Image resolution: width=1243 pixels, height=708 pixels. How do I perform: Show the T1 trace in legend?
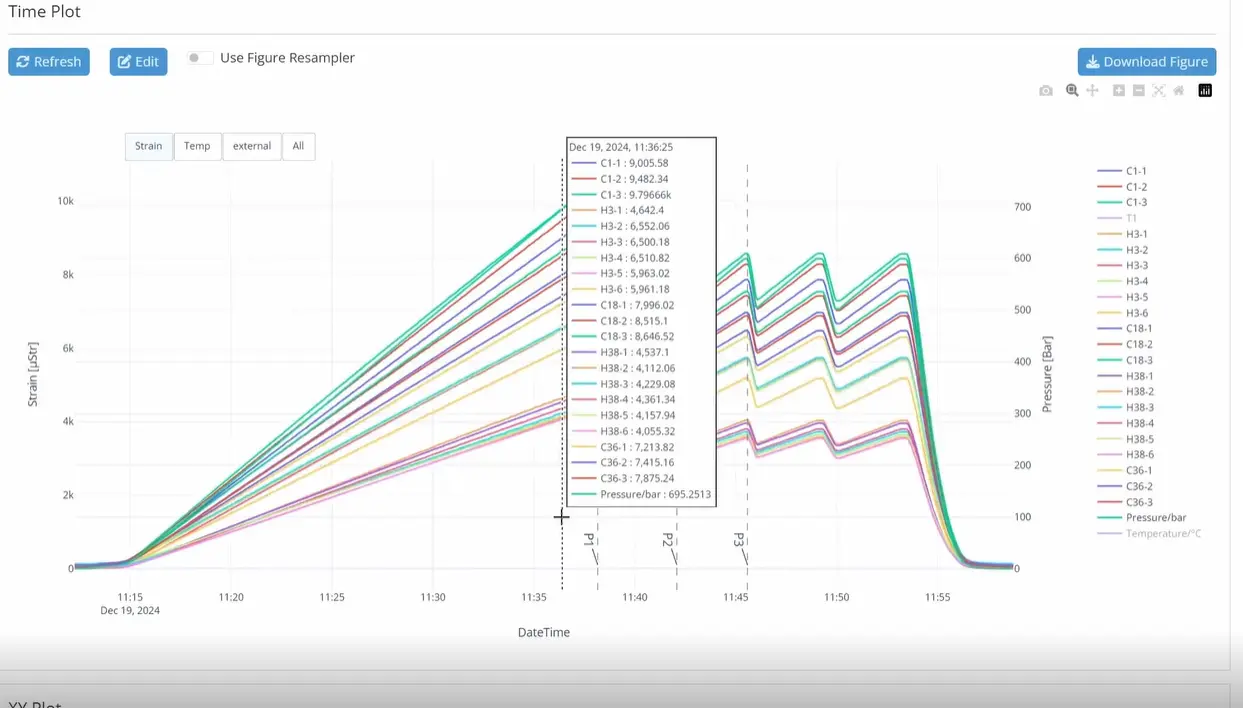click(1131, 218)
